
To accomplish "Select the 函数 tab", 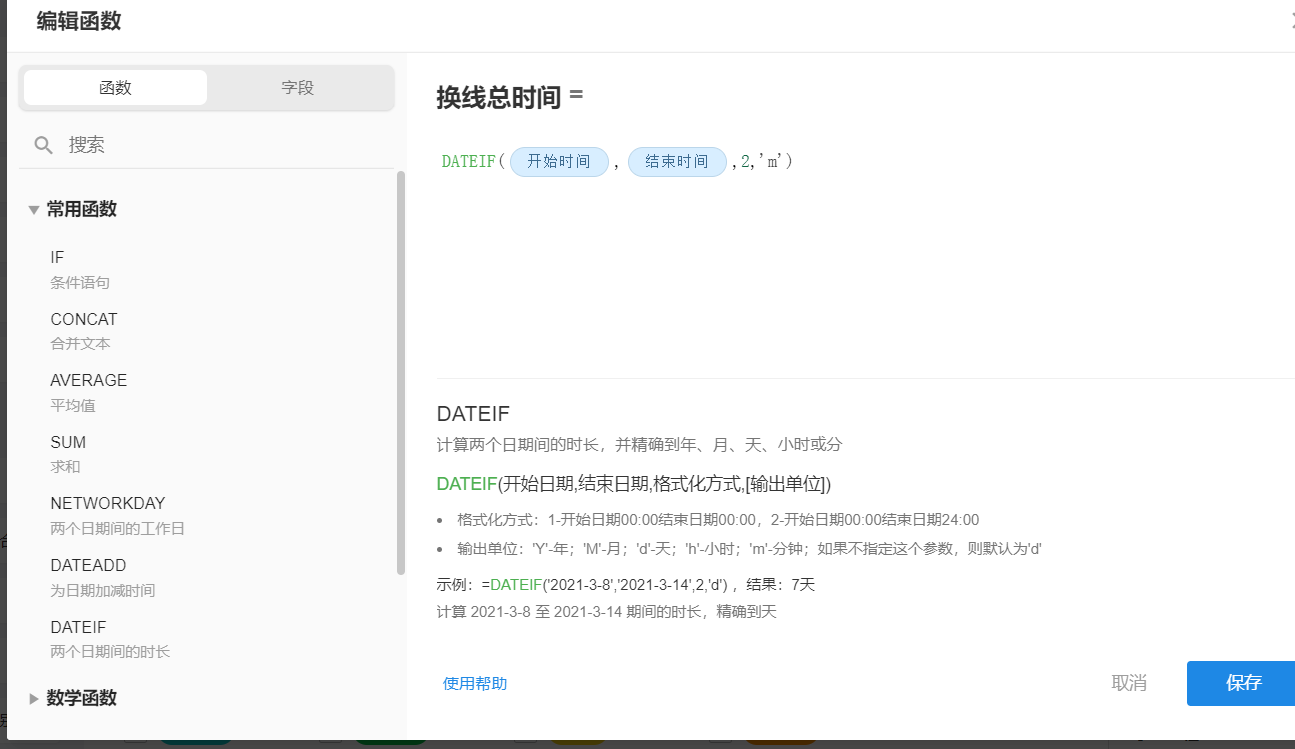I will 115,88.
